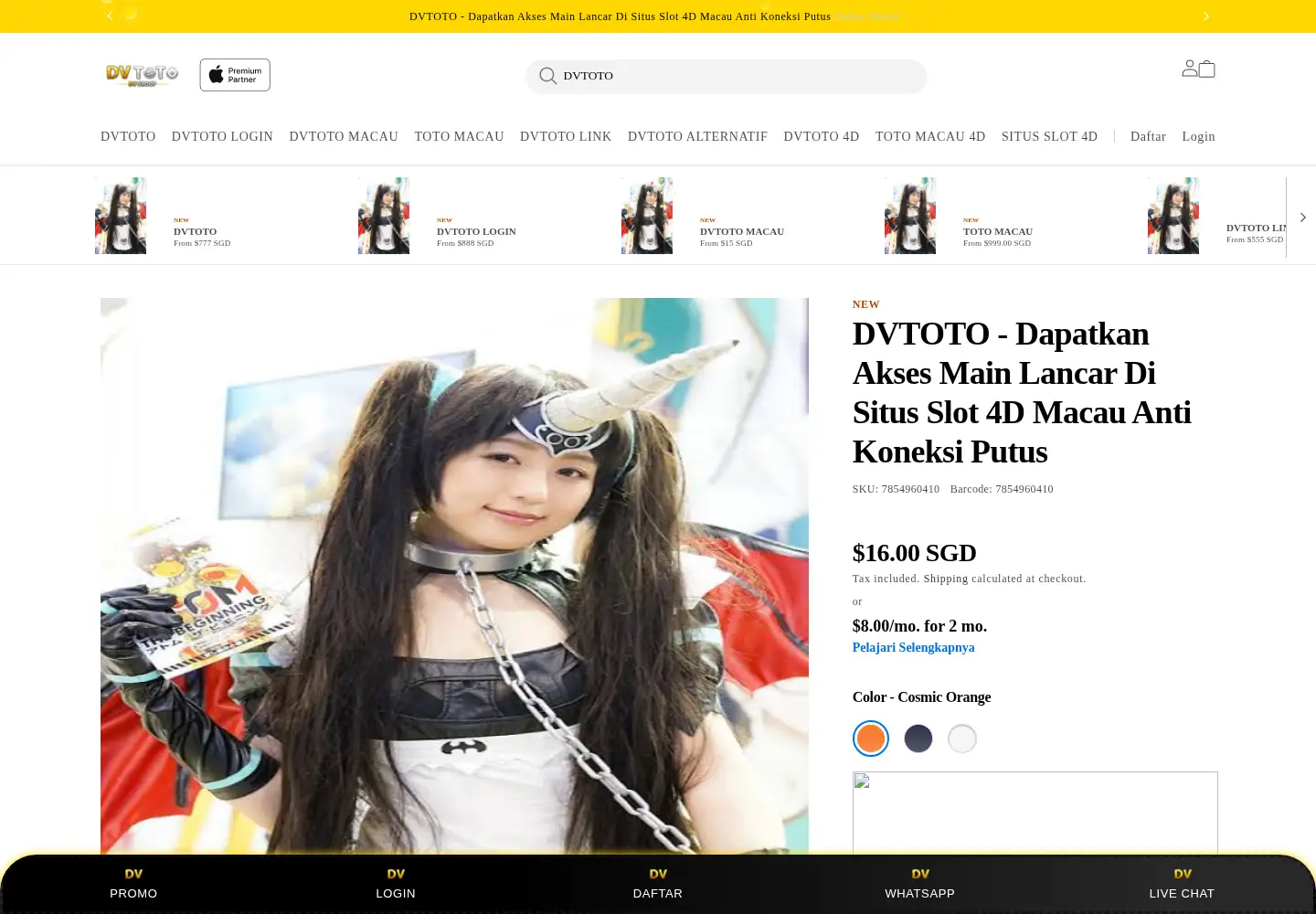Select the Cosmic Orange color swatch
The width and height of the screenshot is (1316, 914).
click(871, 739)
